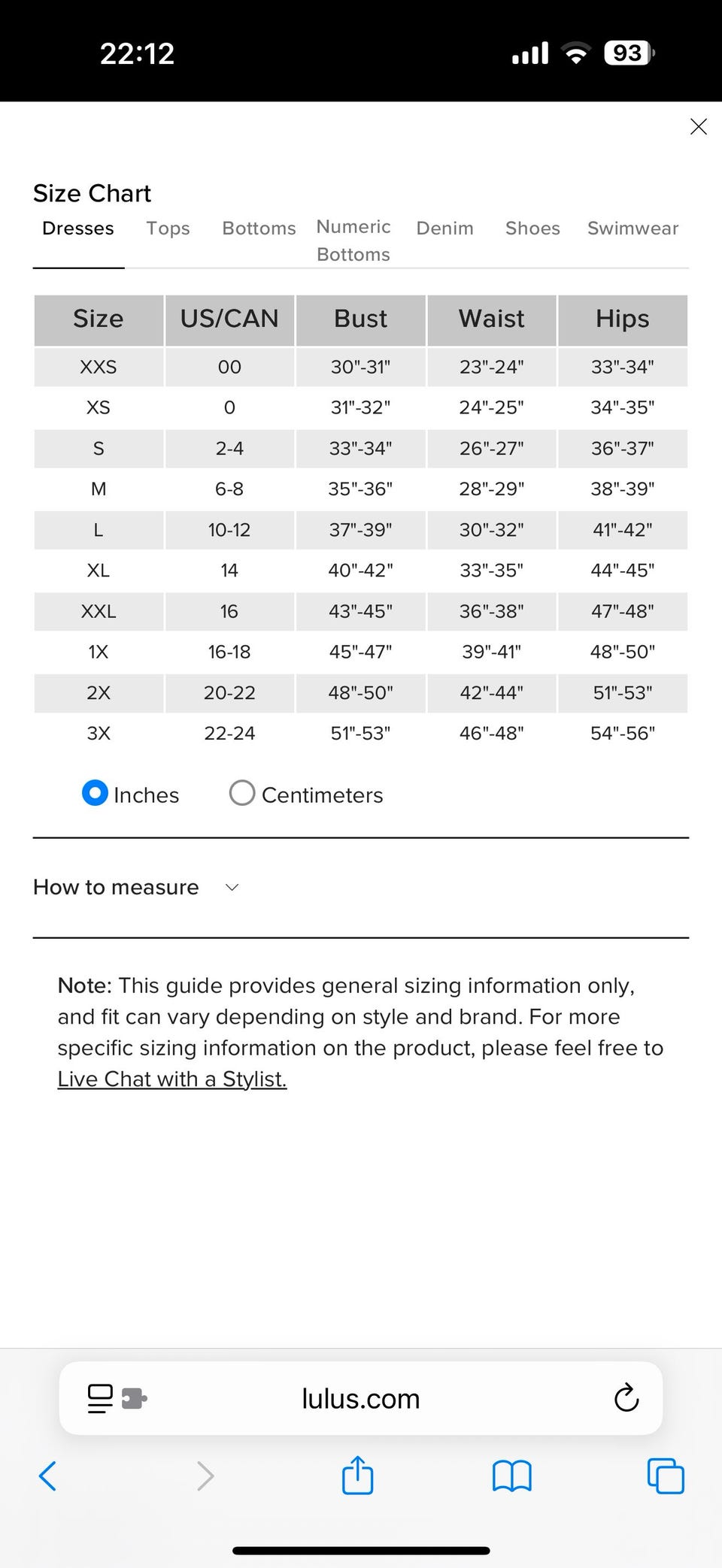The height and width of the screenshot is (1568, 722).
Task: Tap the Safari back arrow
Action: [47, 1475]
